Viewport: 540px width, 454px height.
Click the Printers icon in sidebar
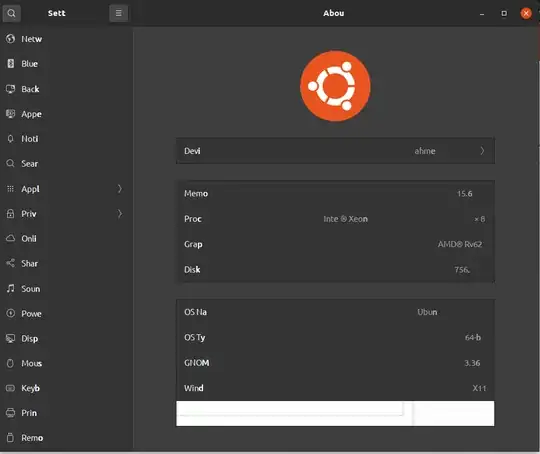[x=10, y=413]
